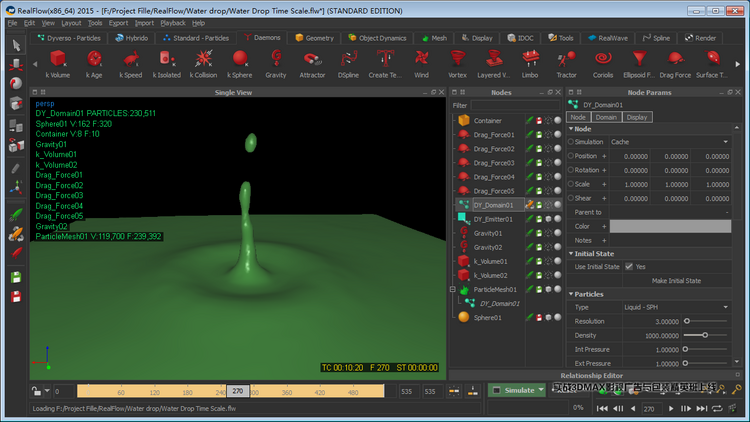Open the timeline lock dropdown arrow
The image size is (750, 422).
pyautogui.click(x=47, y=391)
